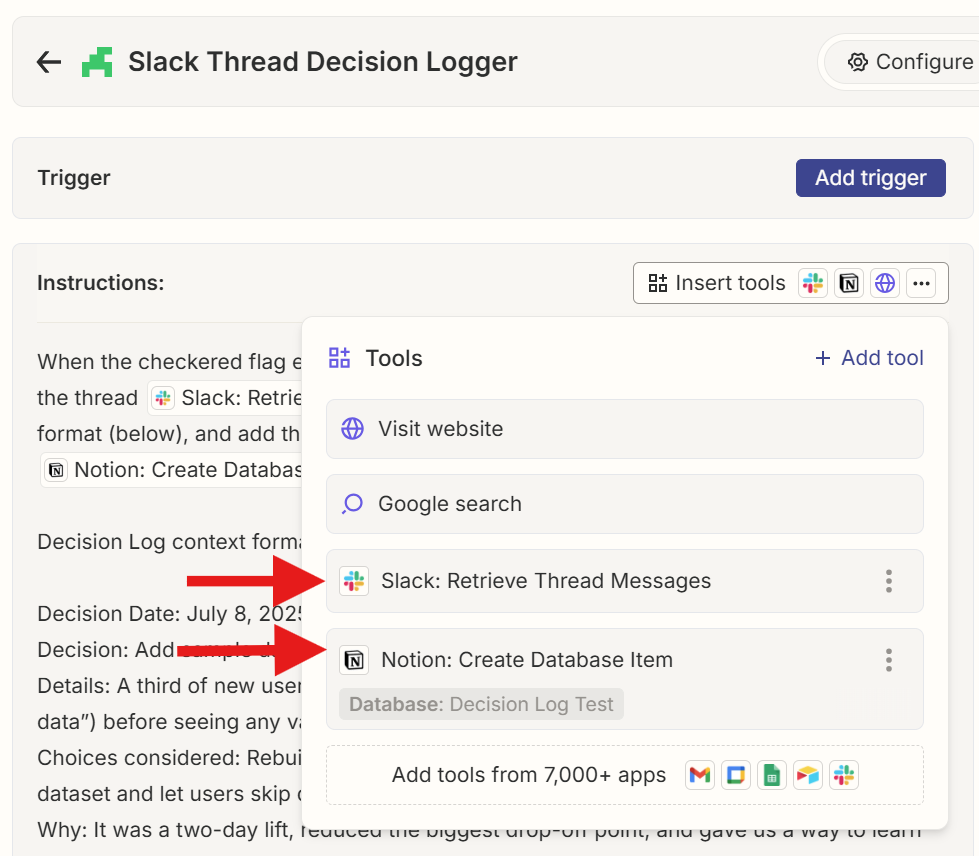
Task: Click the 'Why: It was a two-day lift' line
Action: pyautogui.click(x=480, y=830)
